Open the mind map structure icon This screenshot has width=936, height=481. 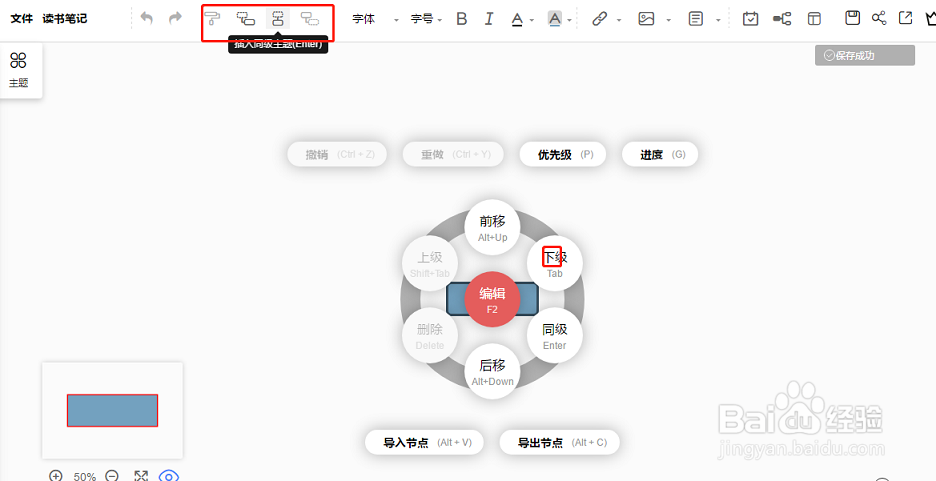(782, 19)
